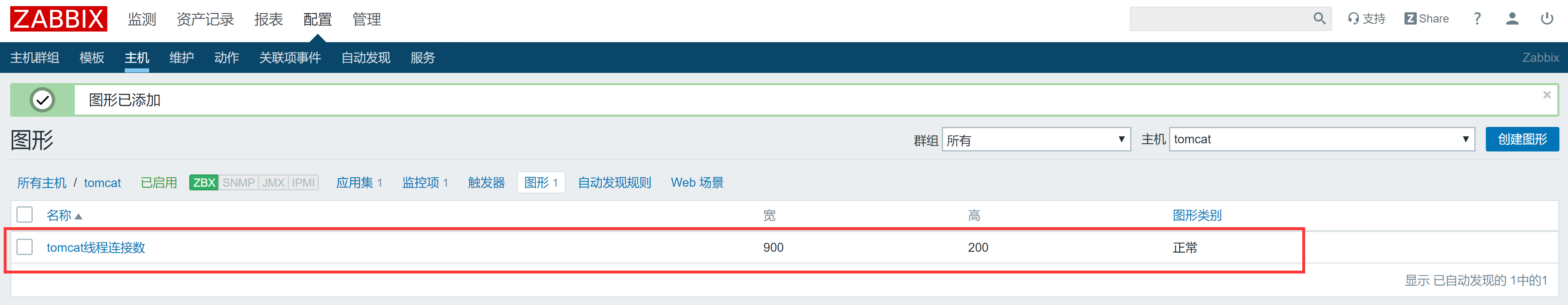Screen dimensions: 1568x305
Task: Go to 关联项事件 submenu
Action: pyautogui.click(x=290, y=57)
